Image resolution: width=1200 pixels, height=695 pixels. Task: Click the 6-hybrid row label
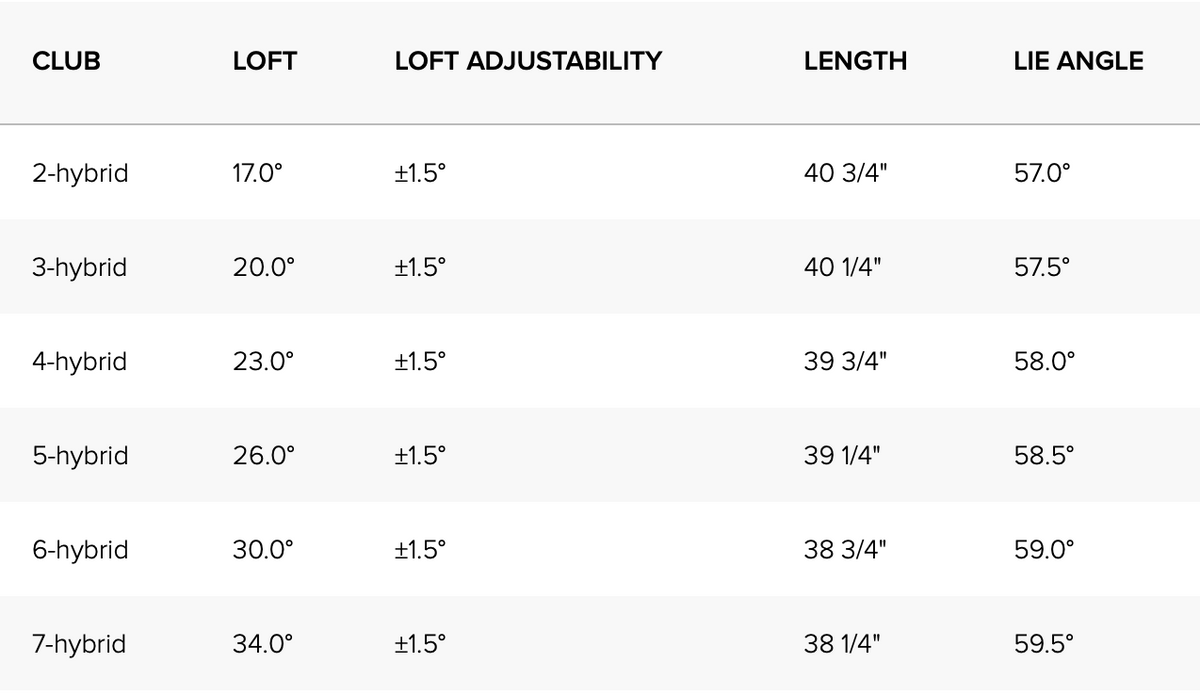[80, 550]
